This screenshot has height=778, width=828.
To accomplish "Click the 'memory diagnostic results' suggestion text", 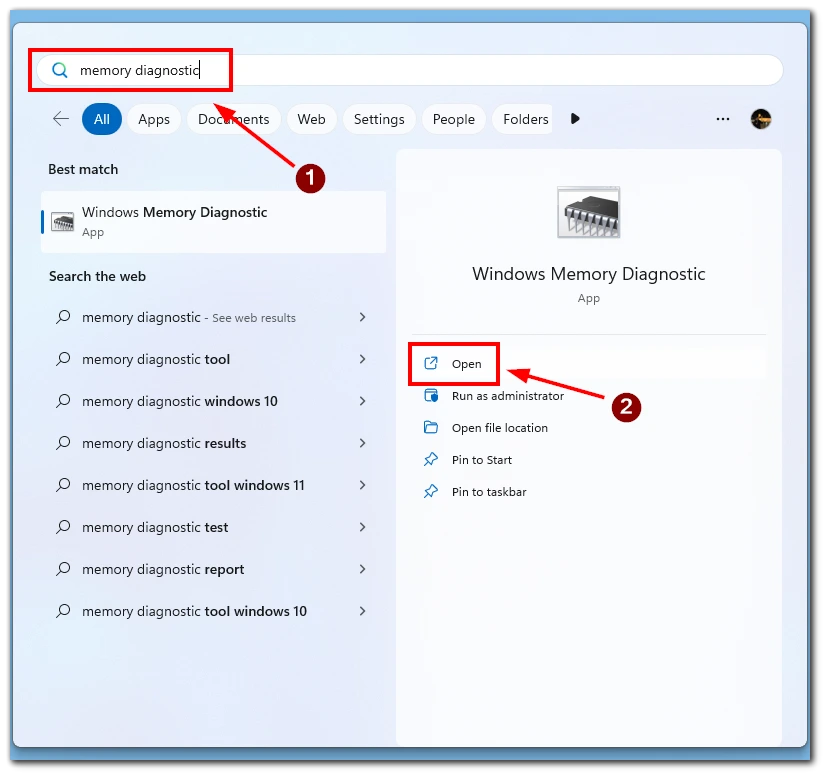I will [164, 443].
